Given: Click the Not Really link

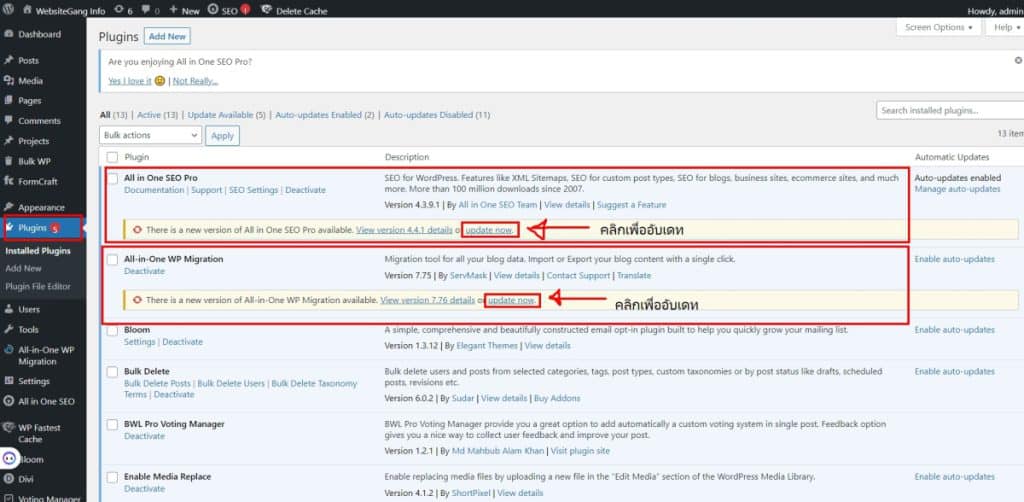Looking at the screenshot, I should [x=195, y=81].
